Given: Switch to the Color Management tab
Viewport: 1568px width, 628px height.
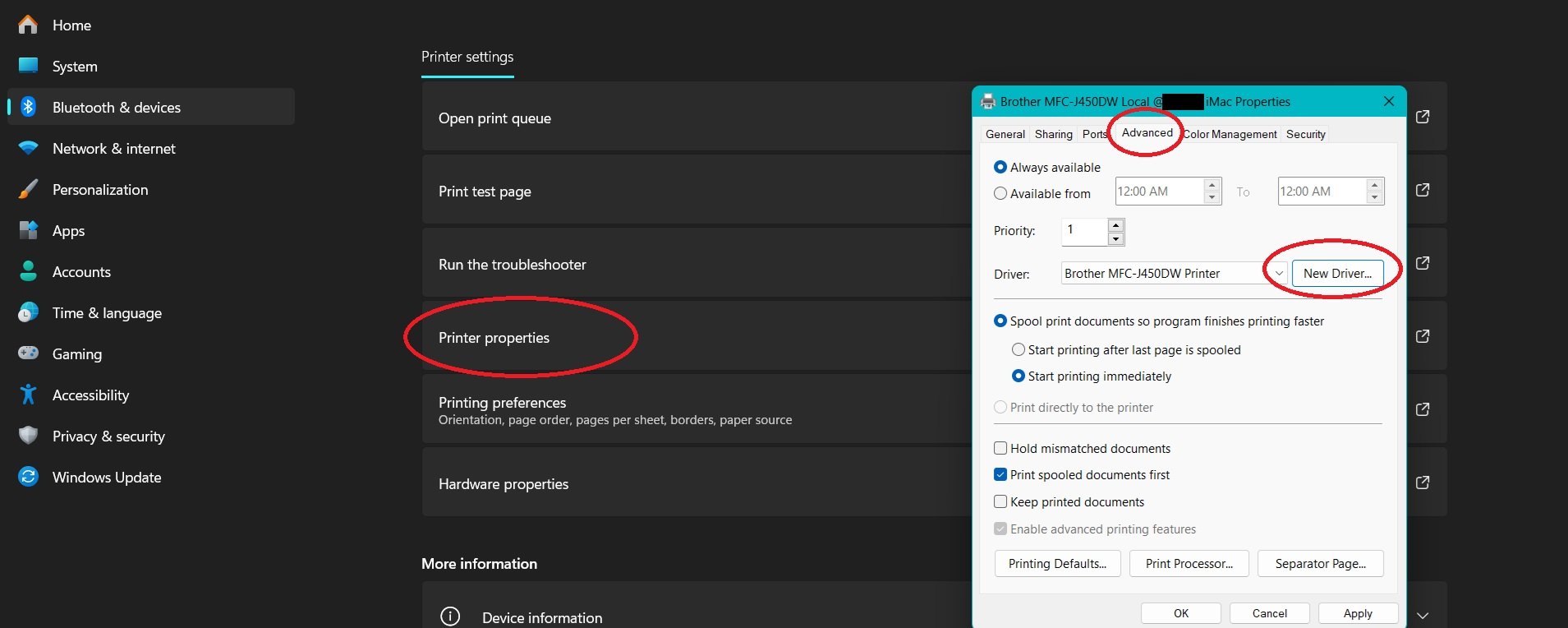Looking at the screenshot, I should [x=1230, y=134].
